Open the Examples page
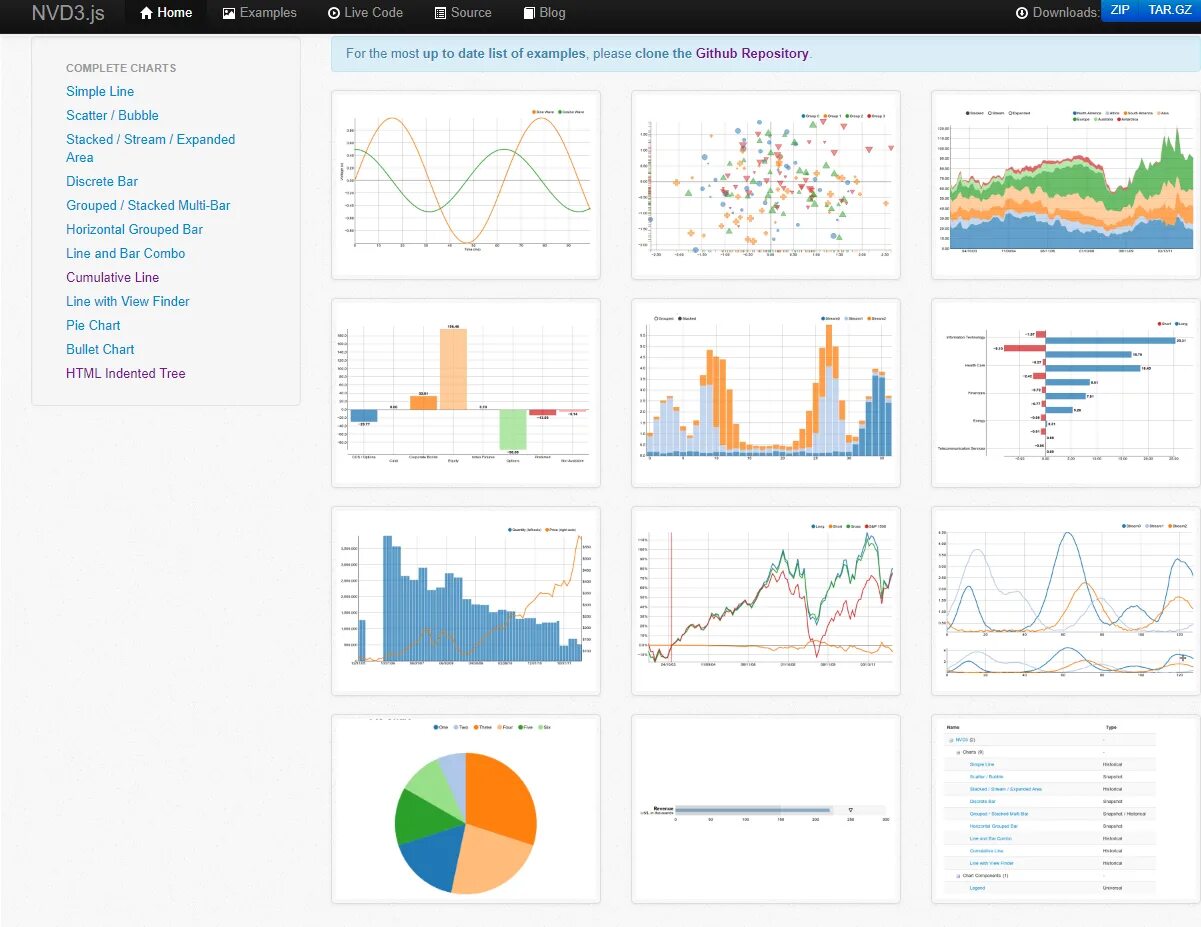Viewport: 1201px width, 927px height. pos(259,13)
